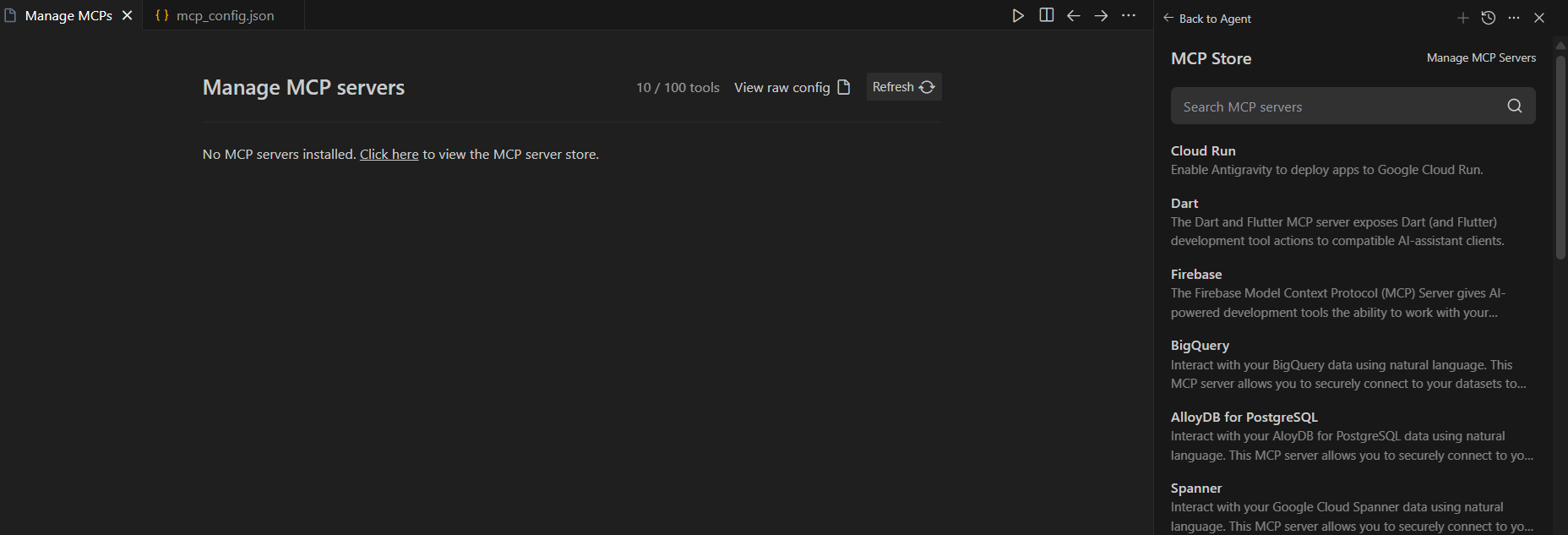Image resolution: width=1568 pixels, height=535 pixels.
Task: Click the MCP Store vertical scrollbar
Action: pos(1560,156)
